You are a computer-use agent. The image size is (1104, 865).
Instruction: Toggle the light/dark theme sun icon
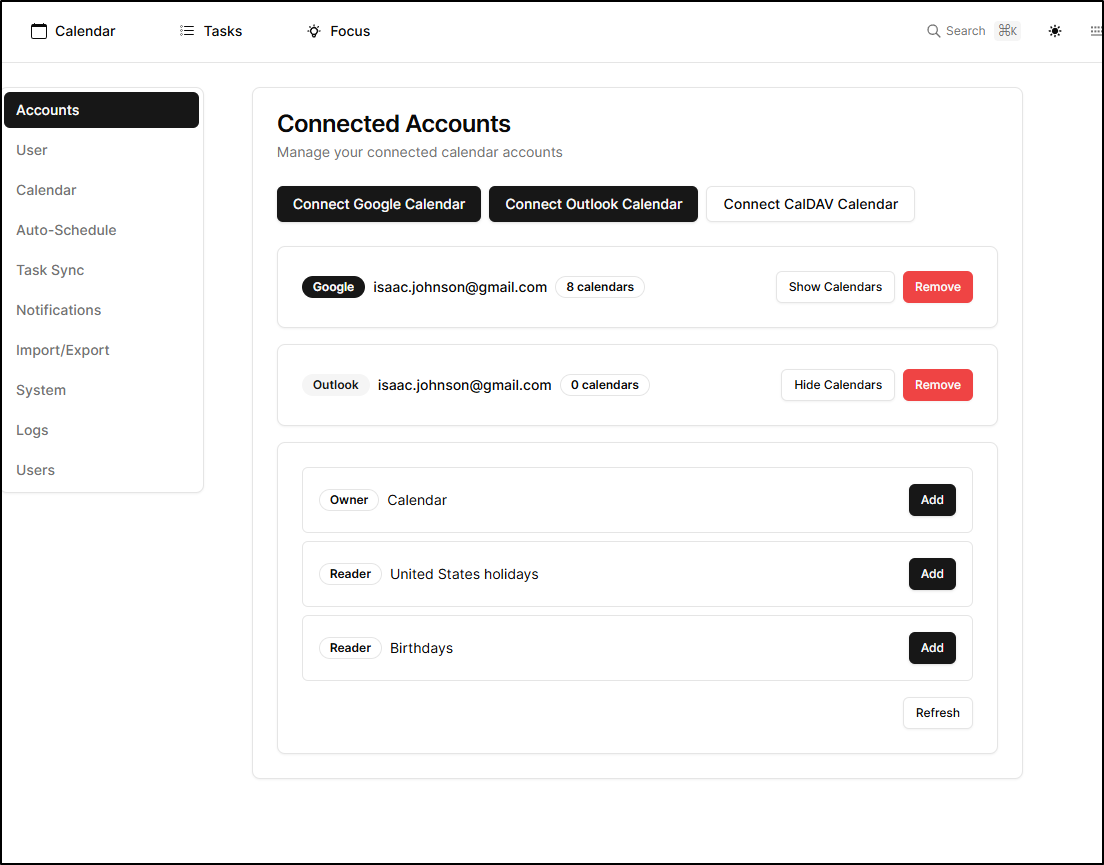(x=1055, y=31)
